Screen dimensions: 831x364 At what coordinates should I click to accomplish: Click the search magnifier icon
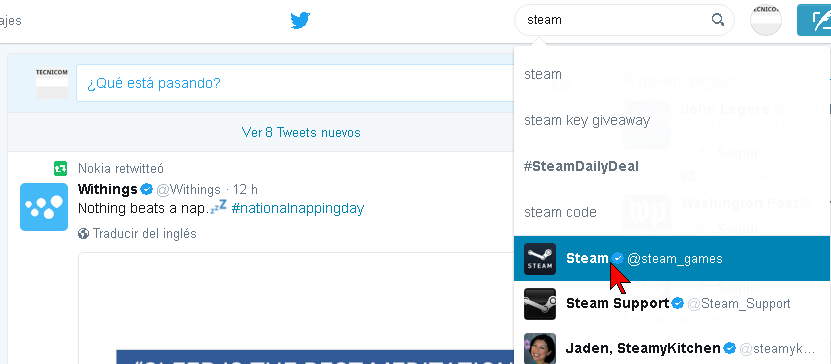718,20
